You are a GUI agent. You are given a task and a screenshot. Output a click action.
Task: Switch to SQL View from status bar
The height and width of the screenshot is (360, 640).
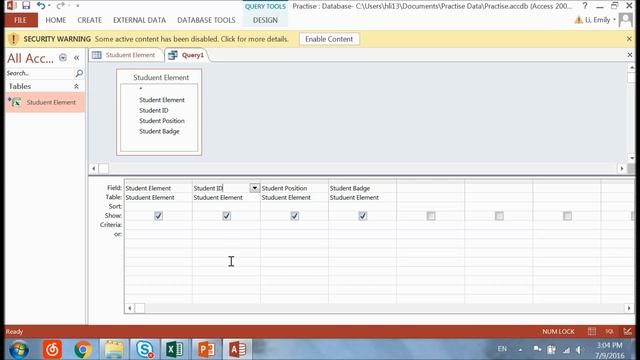coord(610,331)
